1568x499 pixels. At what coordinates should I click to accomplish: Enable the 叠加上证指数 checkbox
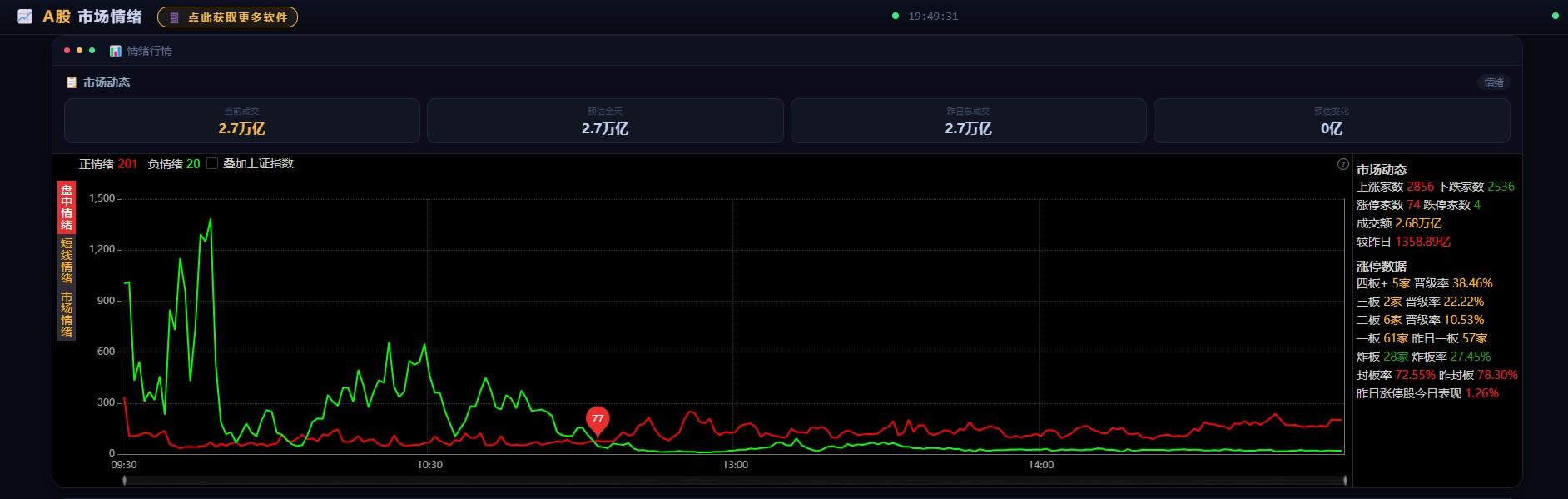(212, 163)
